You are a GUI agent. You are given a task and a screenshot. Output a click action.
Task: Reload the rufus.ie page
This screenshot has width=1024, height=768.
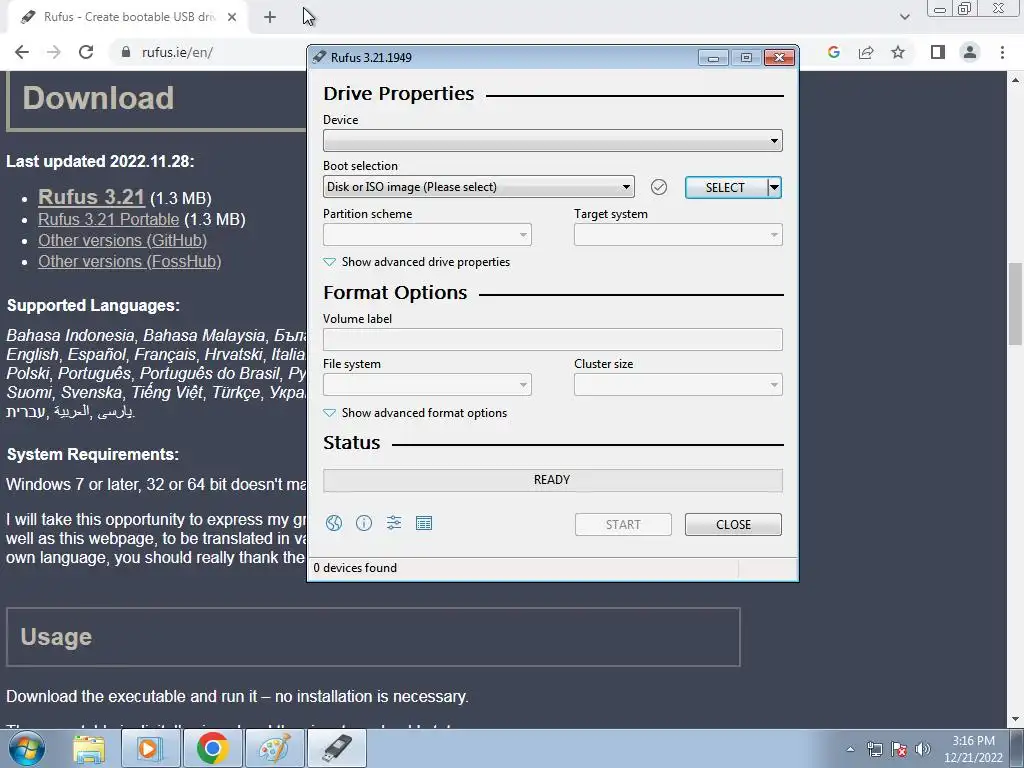tap(86, 52)
